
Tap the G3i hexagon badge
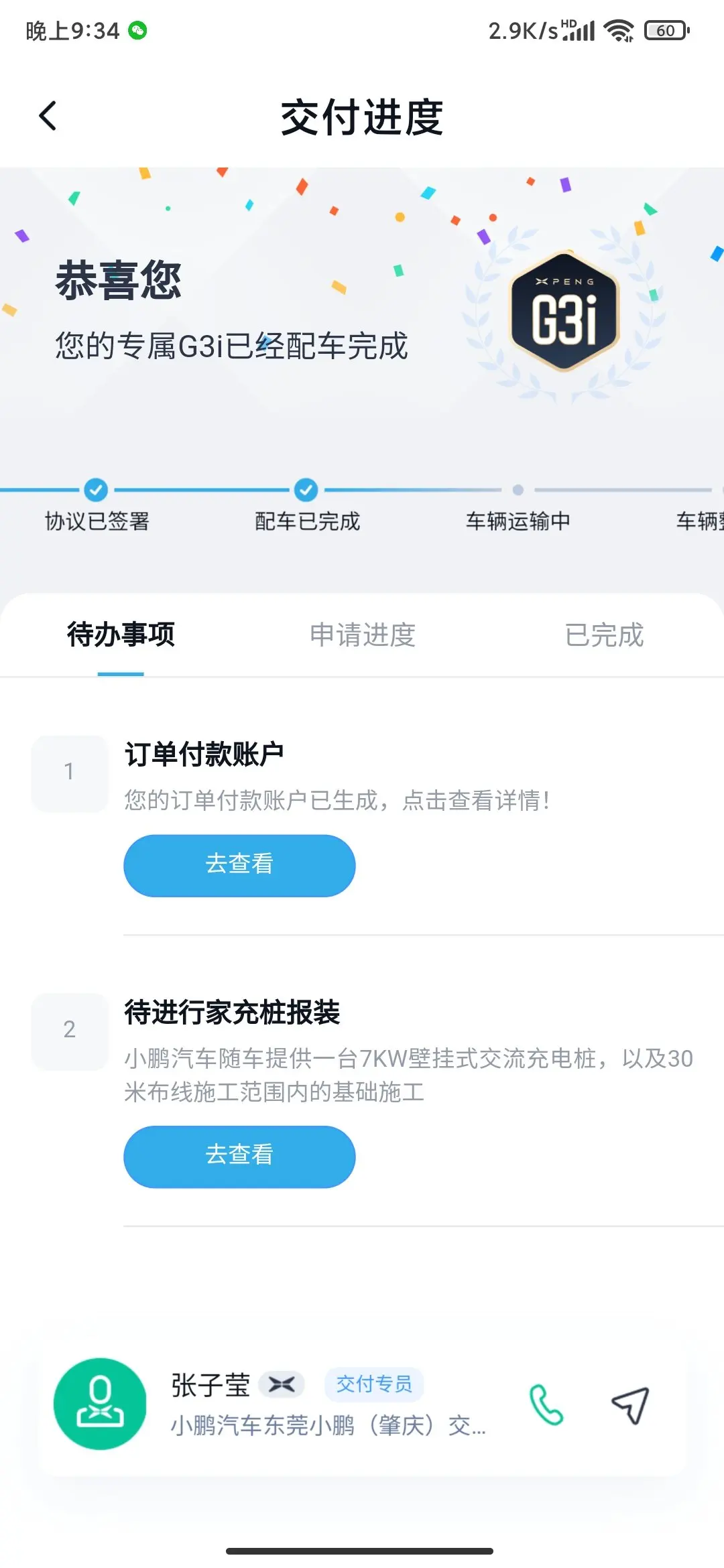(564, 312)
